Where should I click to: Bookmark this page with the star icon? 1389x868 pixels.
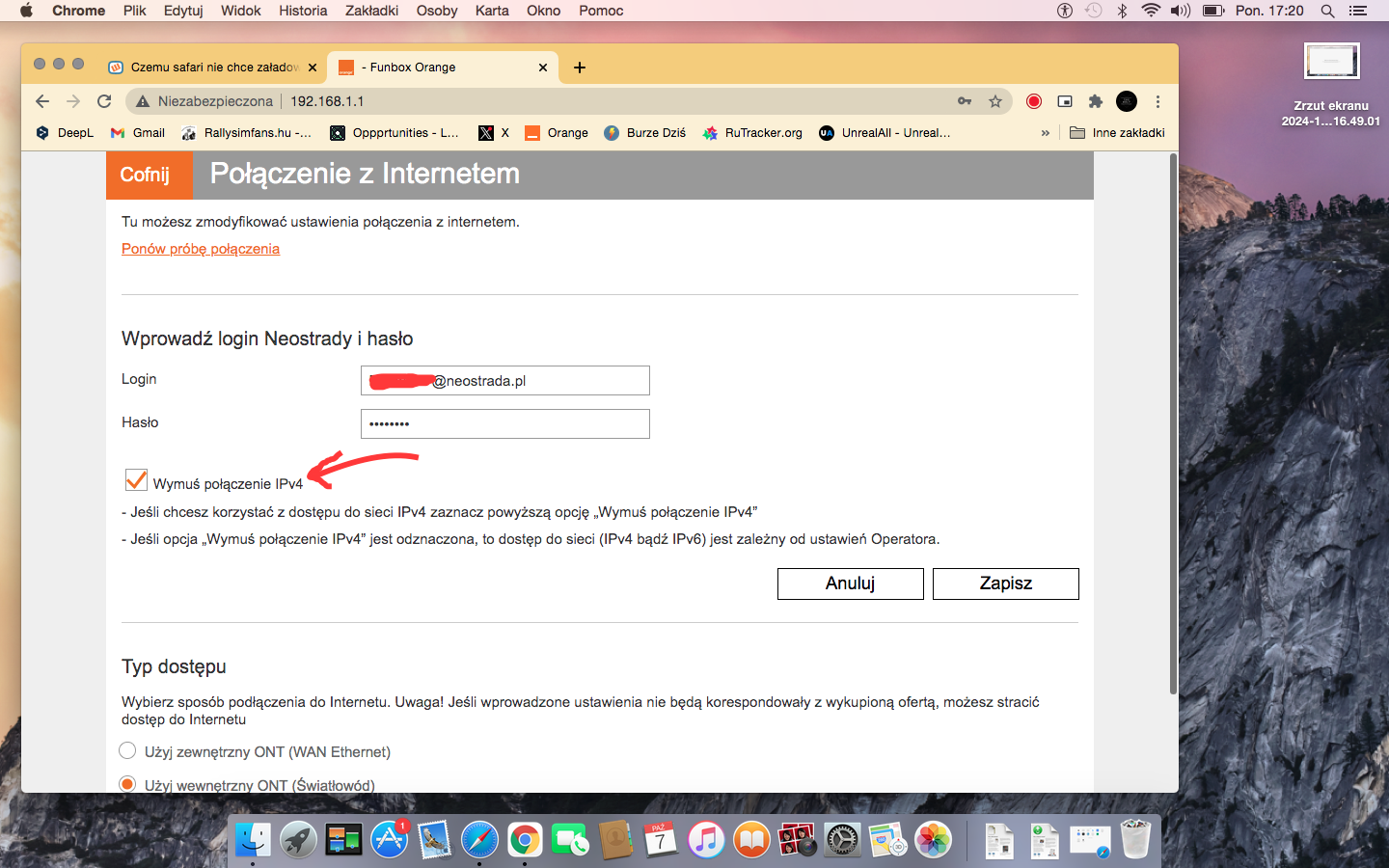pos(995,101)
